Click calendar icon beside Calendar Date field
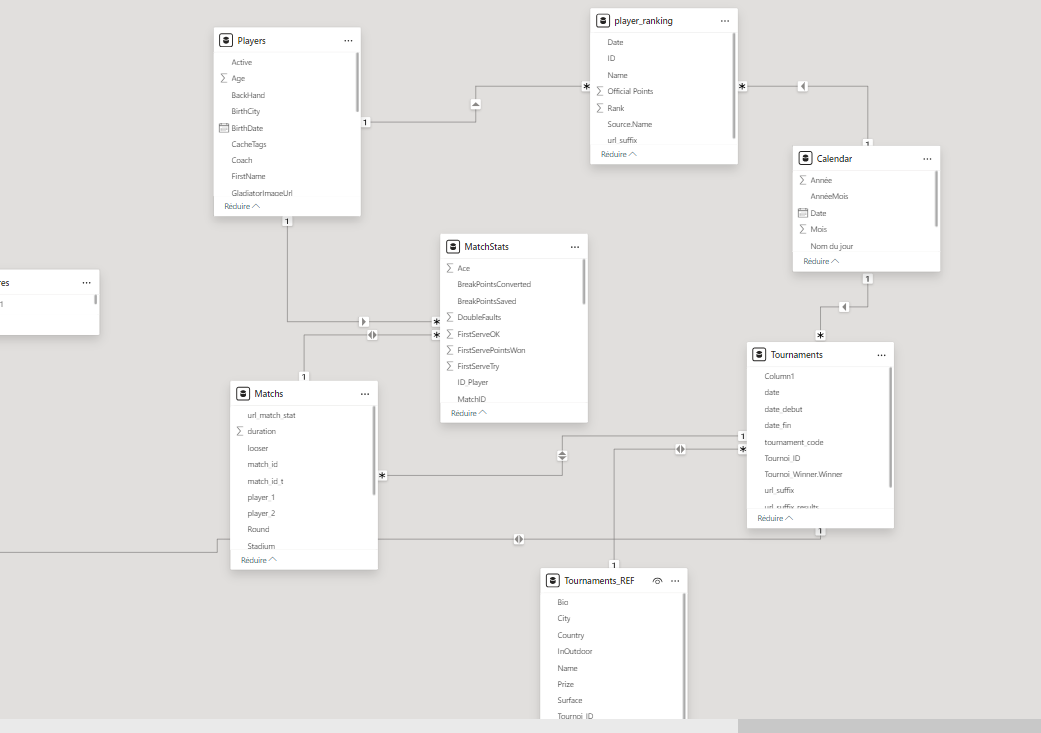The image size is (1041, 733). coord(803,212)
